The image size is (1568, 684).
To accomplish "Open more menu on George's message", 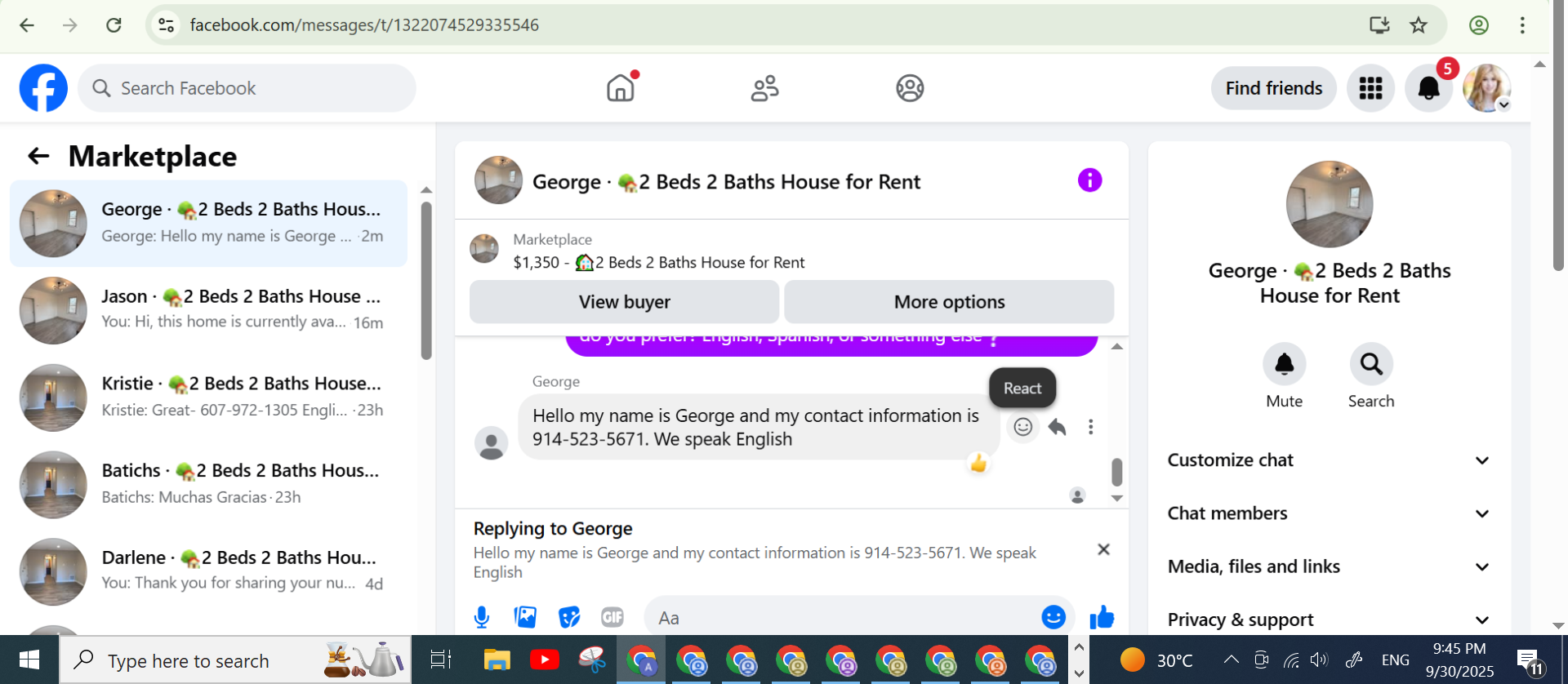I will pos(1090,427).
